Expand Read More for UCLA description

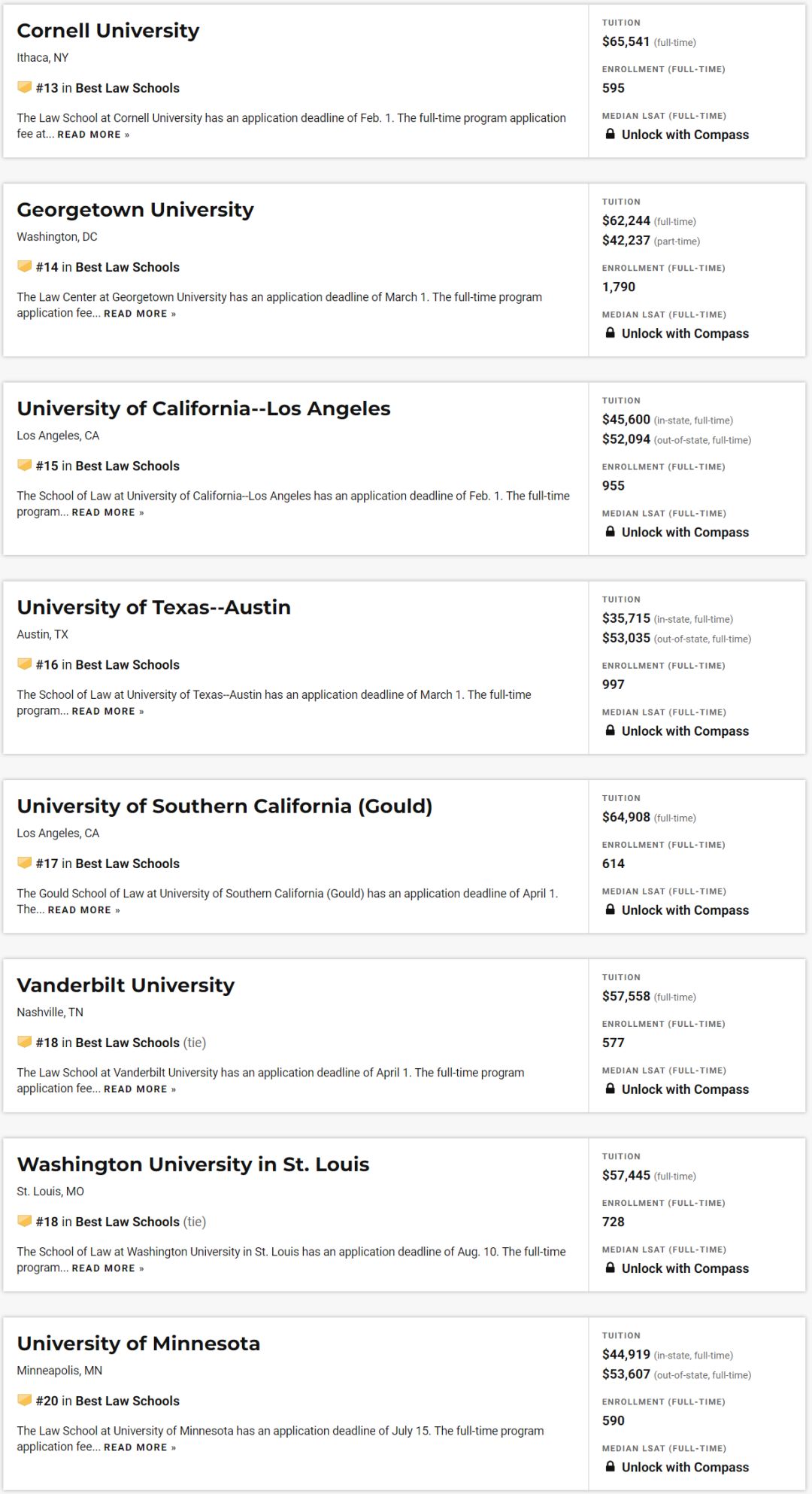(x=108, y=512)
